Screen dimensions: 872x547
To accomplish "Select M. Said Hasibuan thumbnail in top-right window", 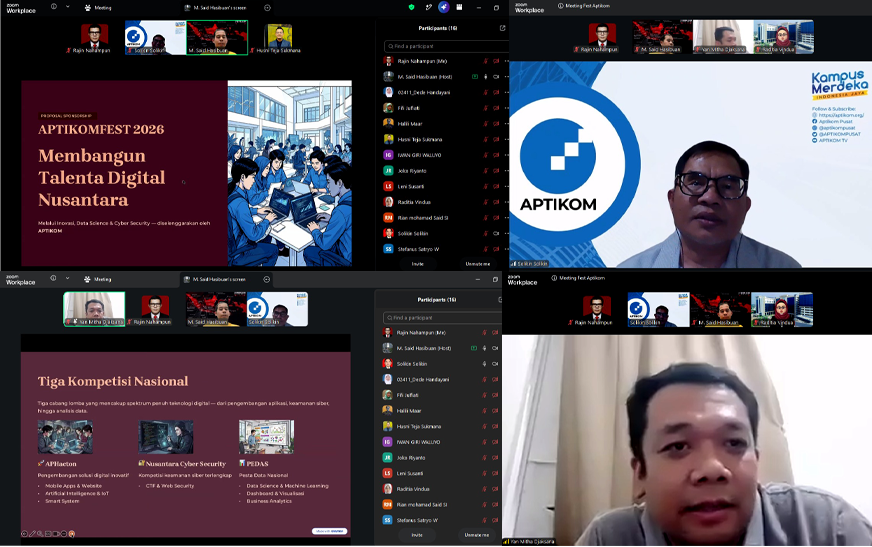I will click(662, 37).
